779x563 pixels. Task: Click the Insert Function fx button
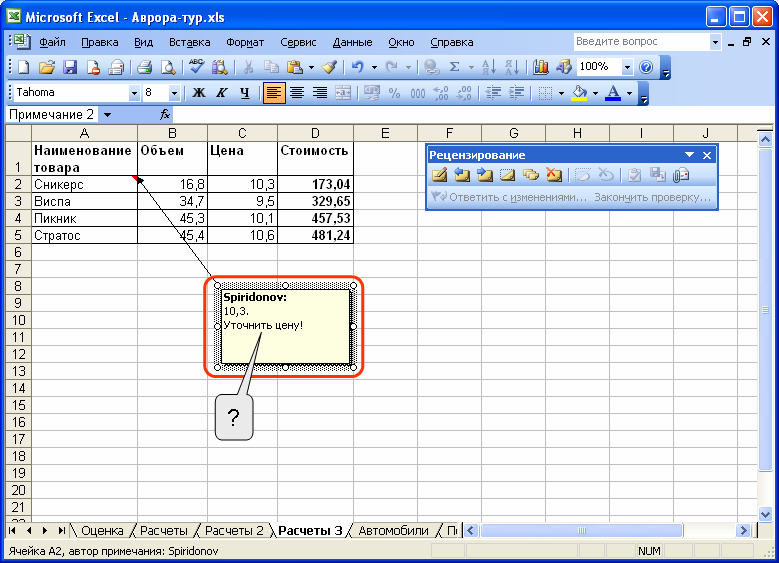(165, 115)
